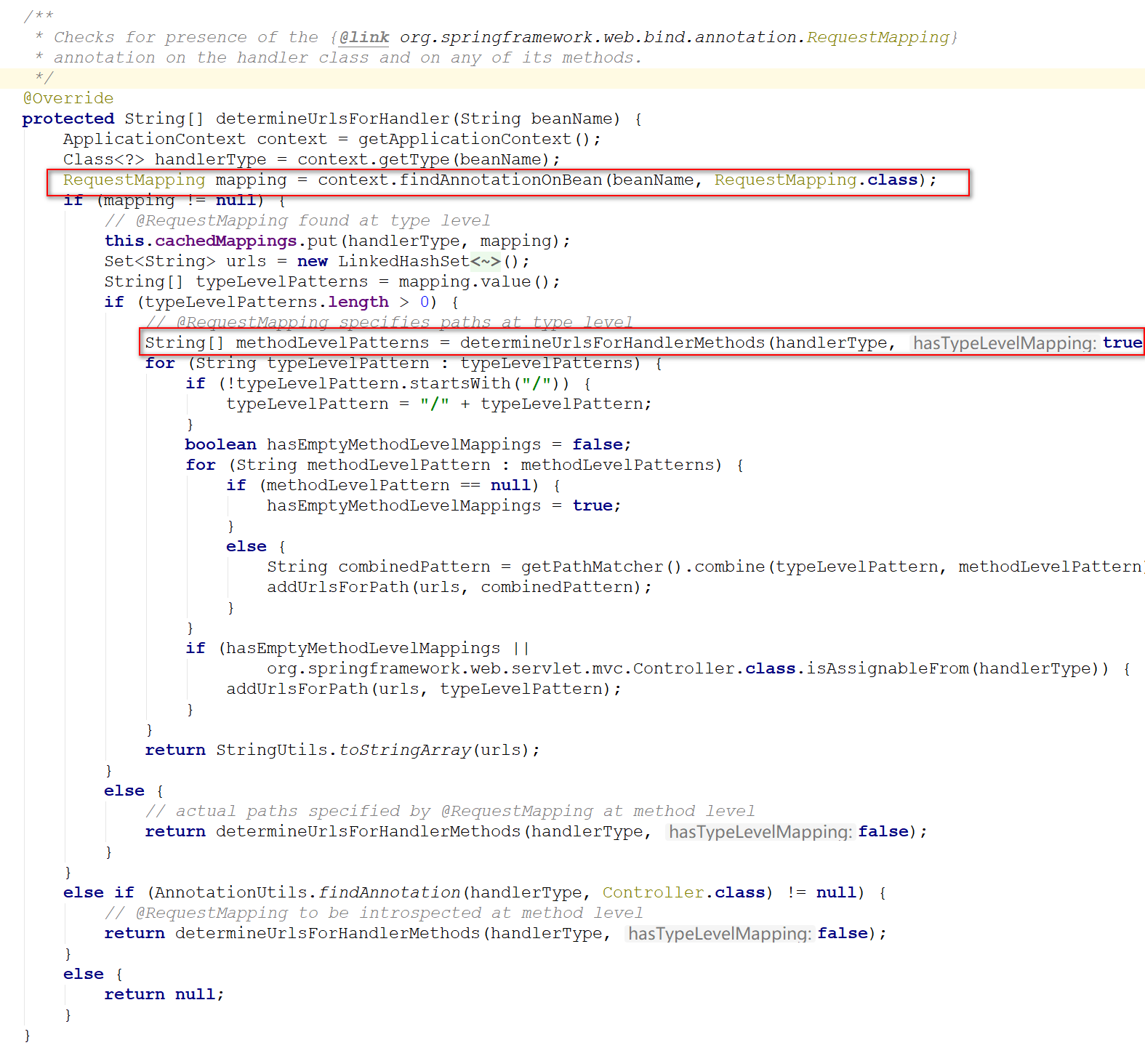This screenshot has height=1064, width=1145.
Task: Click the toStringArray method call
Action: (x=405, y=750)
